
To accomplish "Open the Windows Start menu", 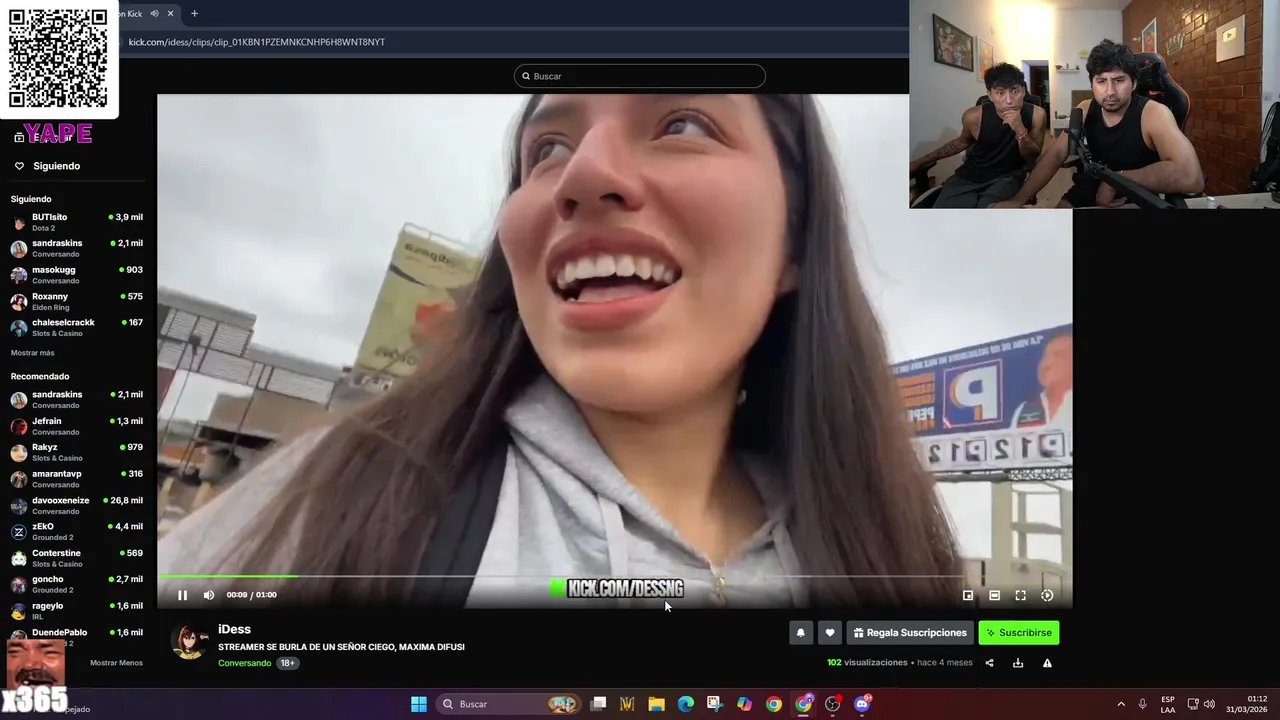I will (x=419, y=704).
